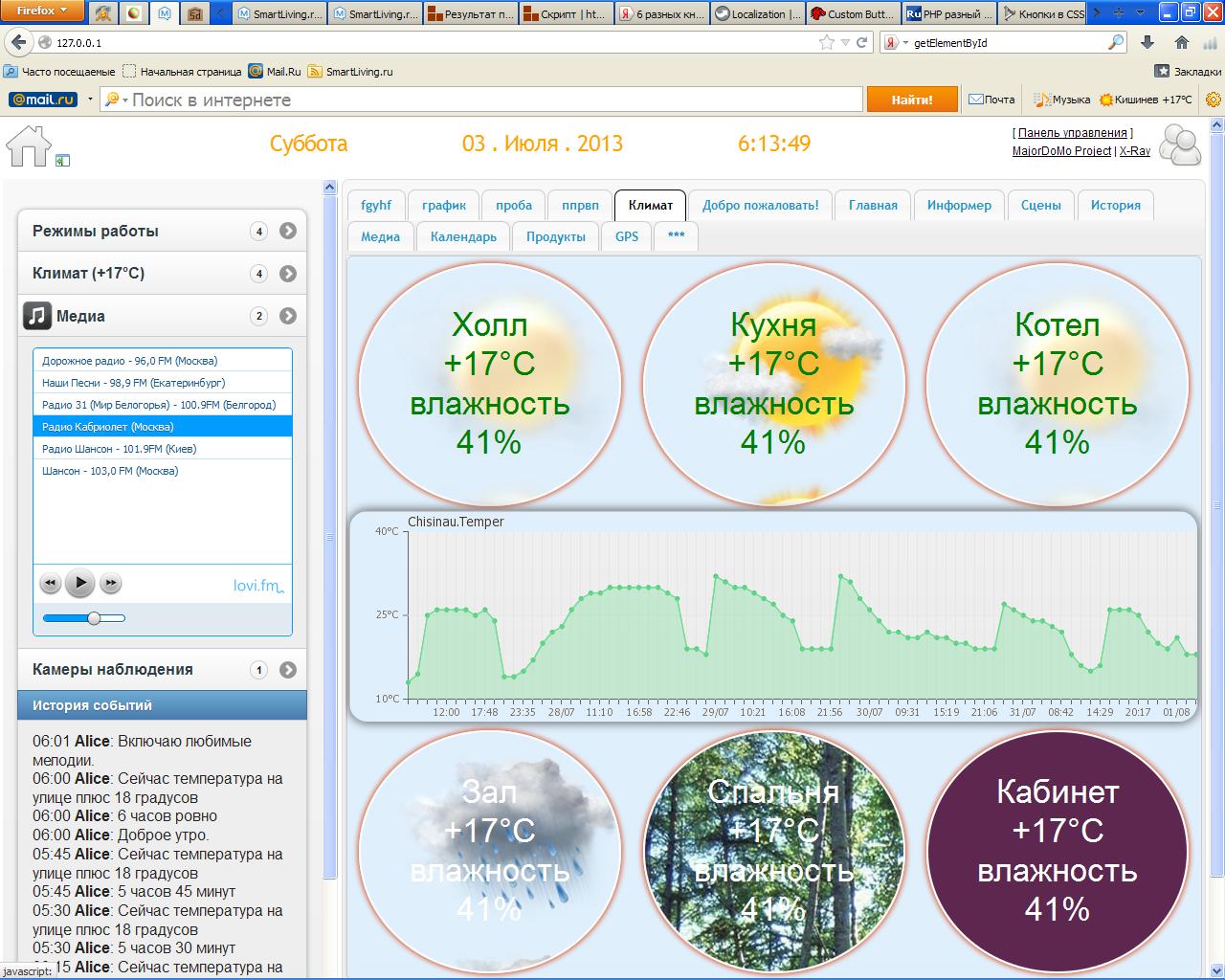Adjust the radio player volume slider
1225x980 pixels.
94,618
